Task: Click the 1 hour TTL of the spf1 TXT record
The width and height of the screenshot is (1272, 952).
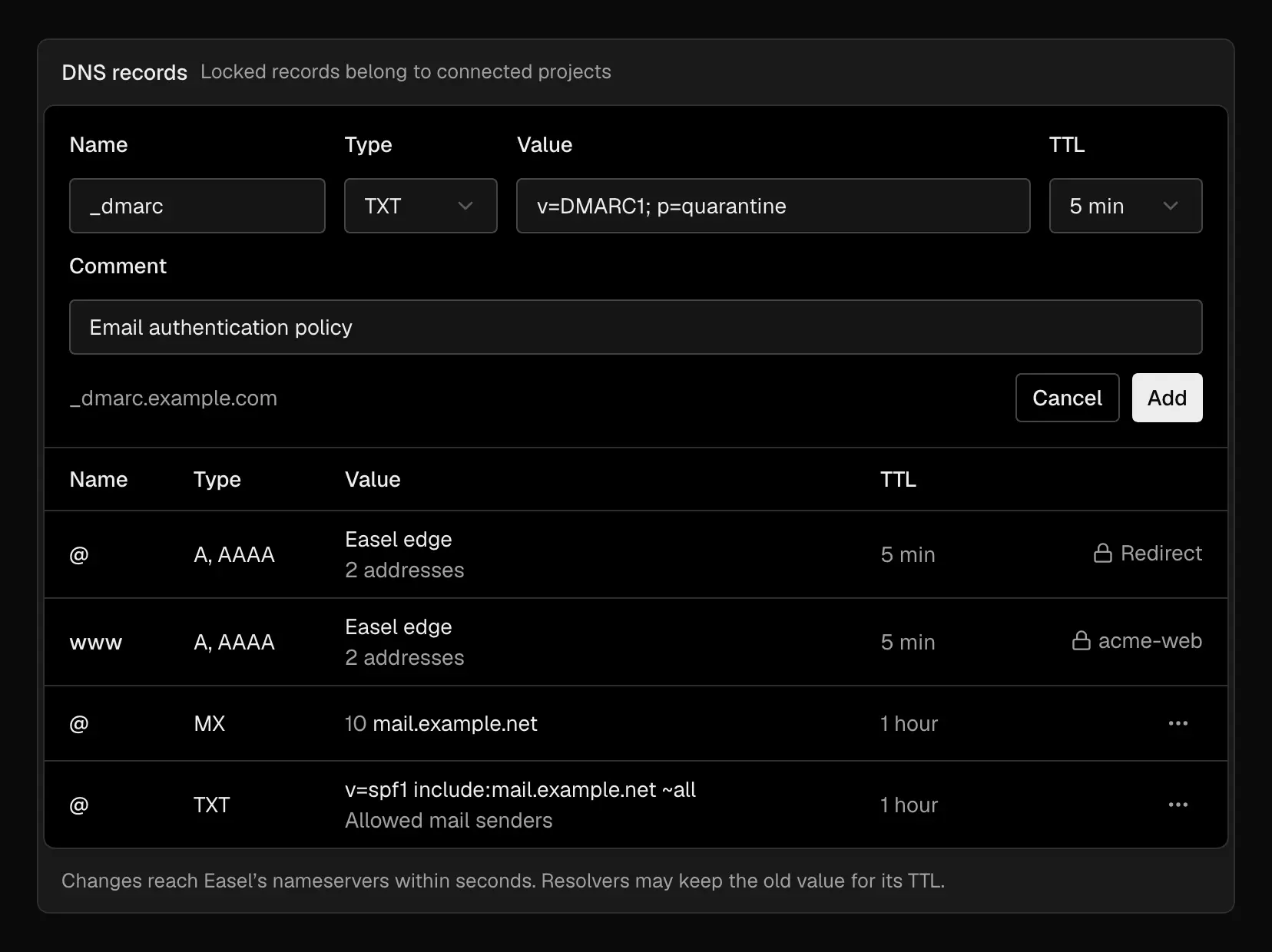Action: (x=909, y=805)
